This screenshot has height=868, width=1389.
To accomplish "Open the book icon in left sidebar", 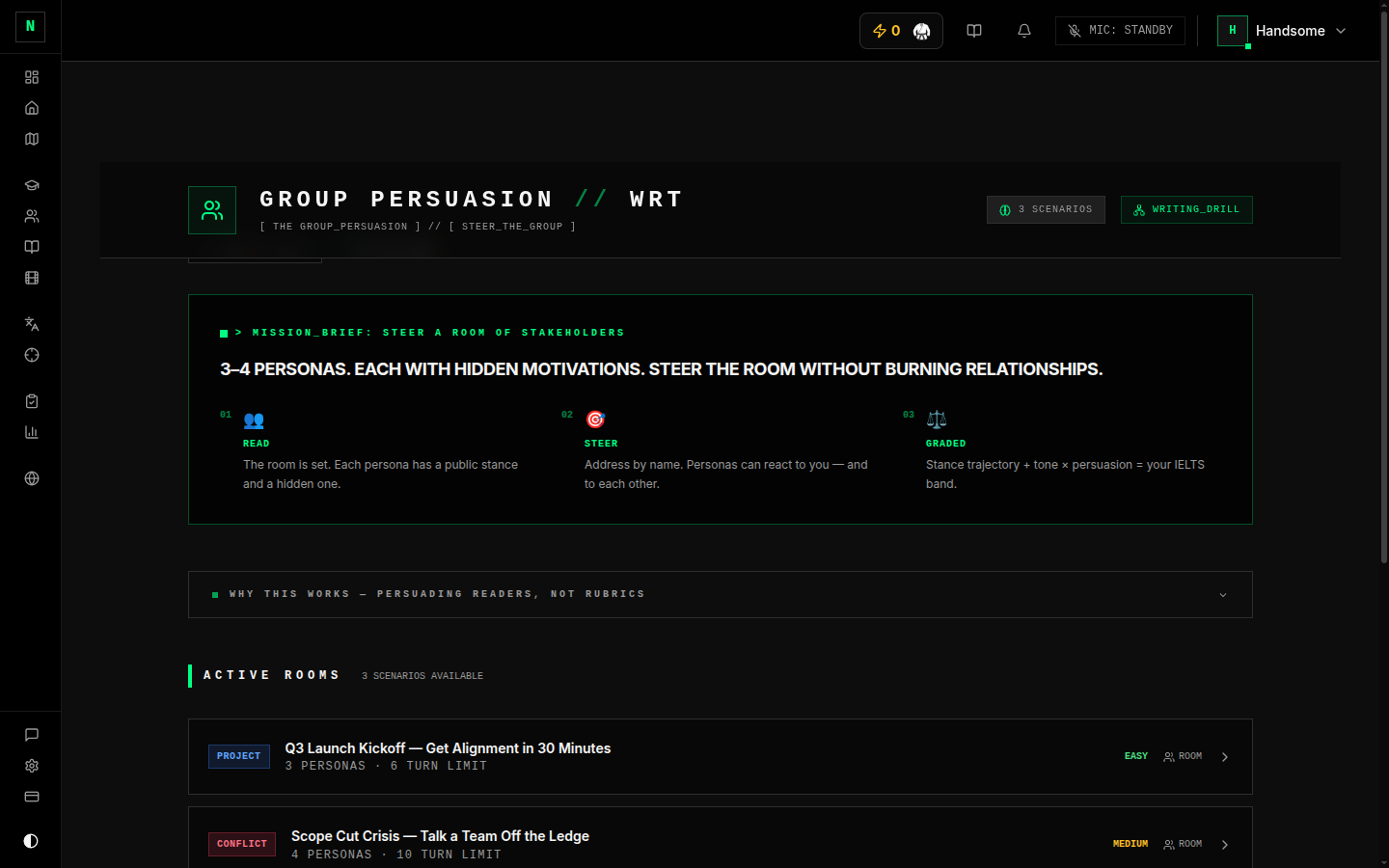I will coord(32,247).
